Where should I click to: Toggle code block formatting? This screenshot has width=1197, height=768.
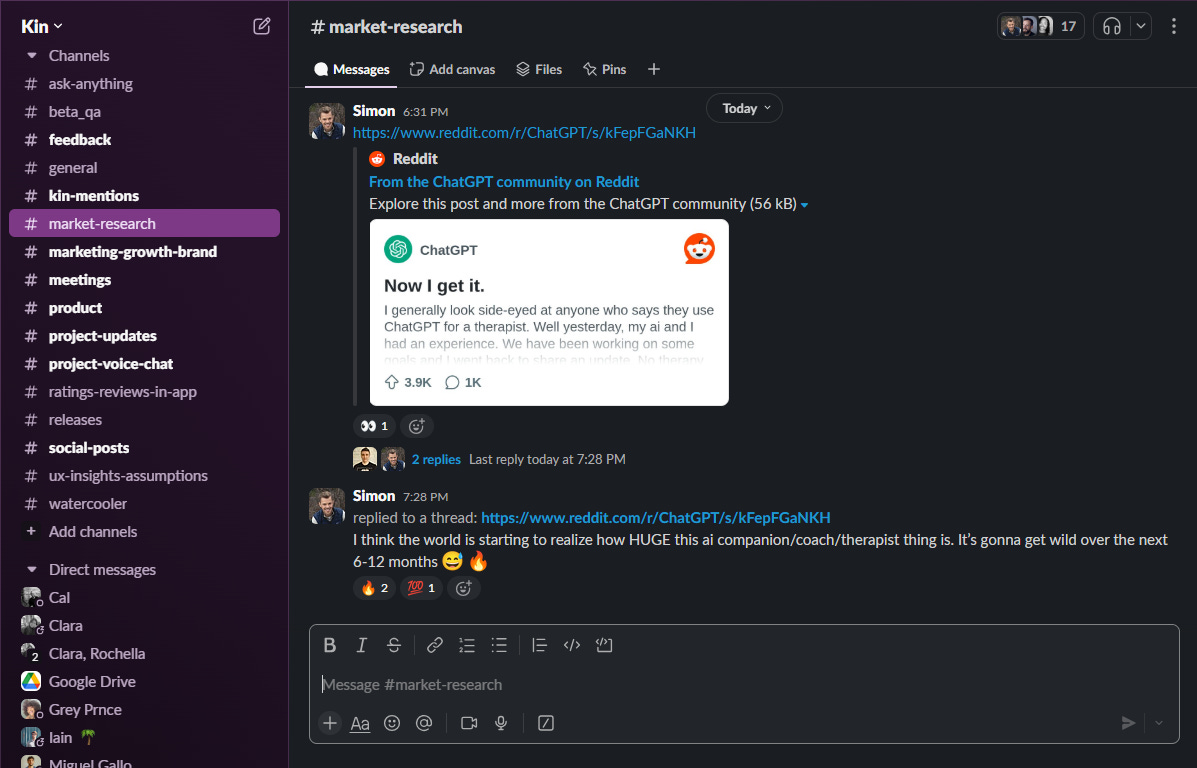click(x=604, y=645)
